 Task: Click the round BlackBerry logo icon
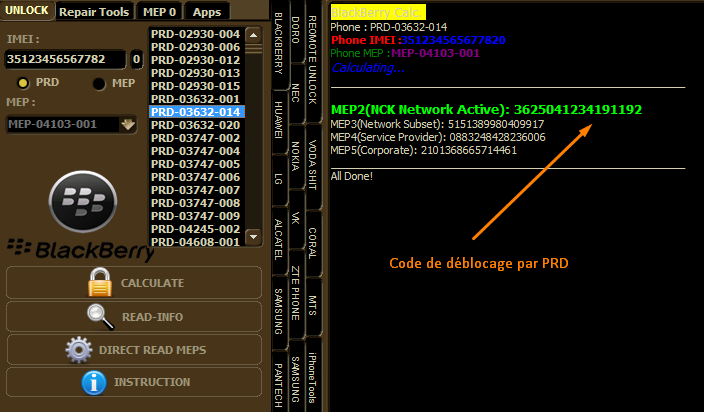[x=83, y=201]
